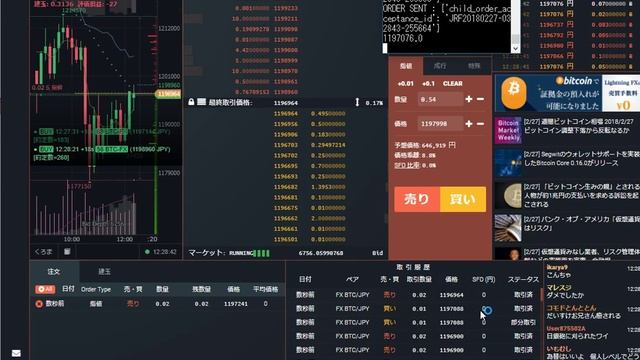Click the 残数量 column header

201,289
